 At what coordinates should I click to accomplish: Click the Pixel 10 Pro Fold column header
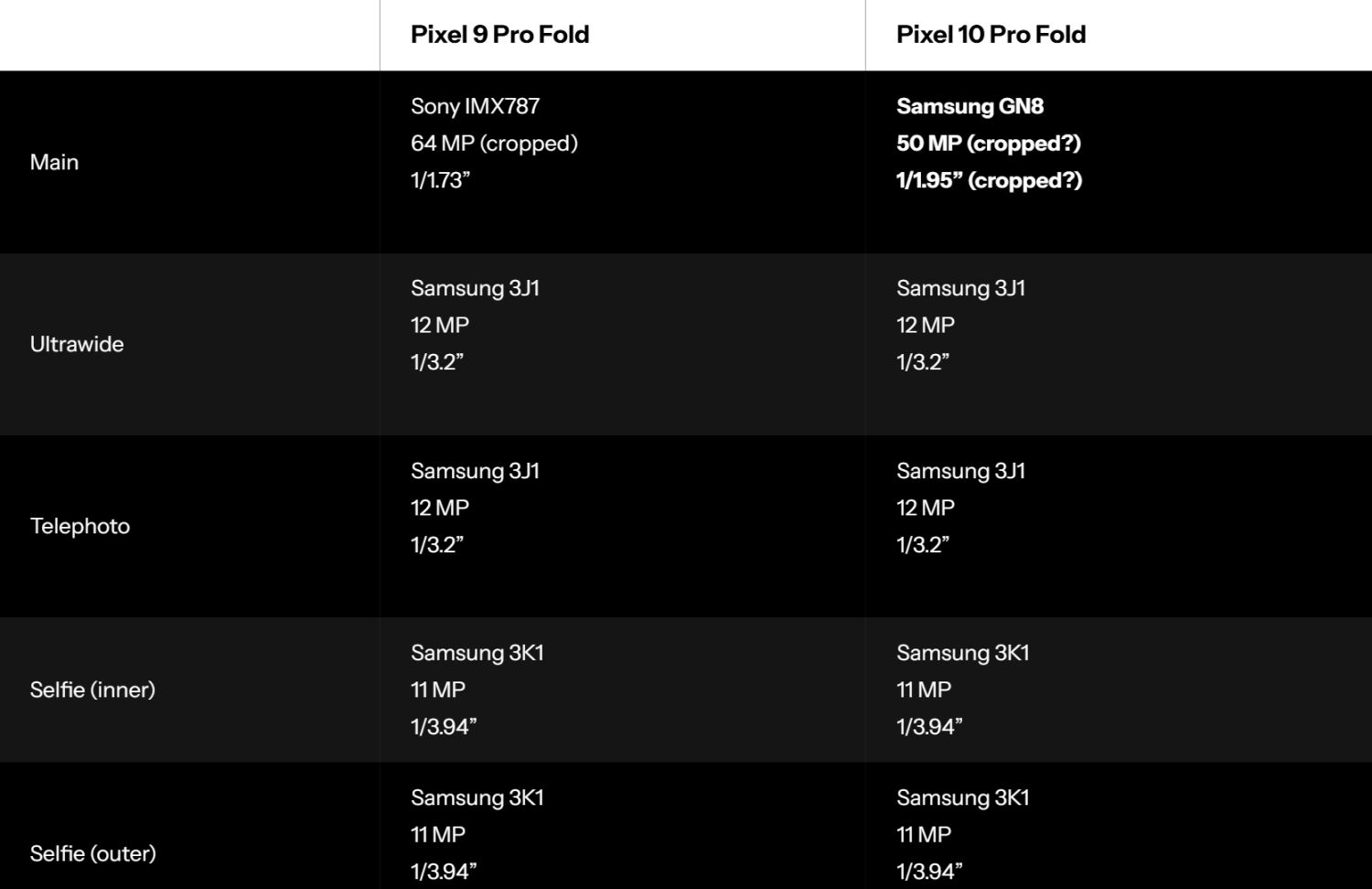[991, 35]
